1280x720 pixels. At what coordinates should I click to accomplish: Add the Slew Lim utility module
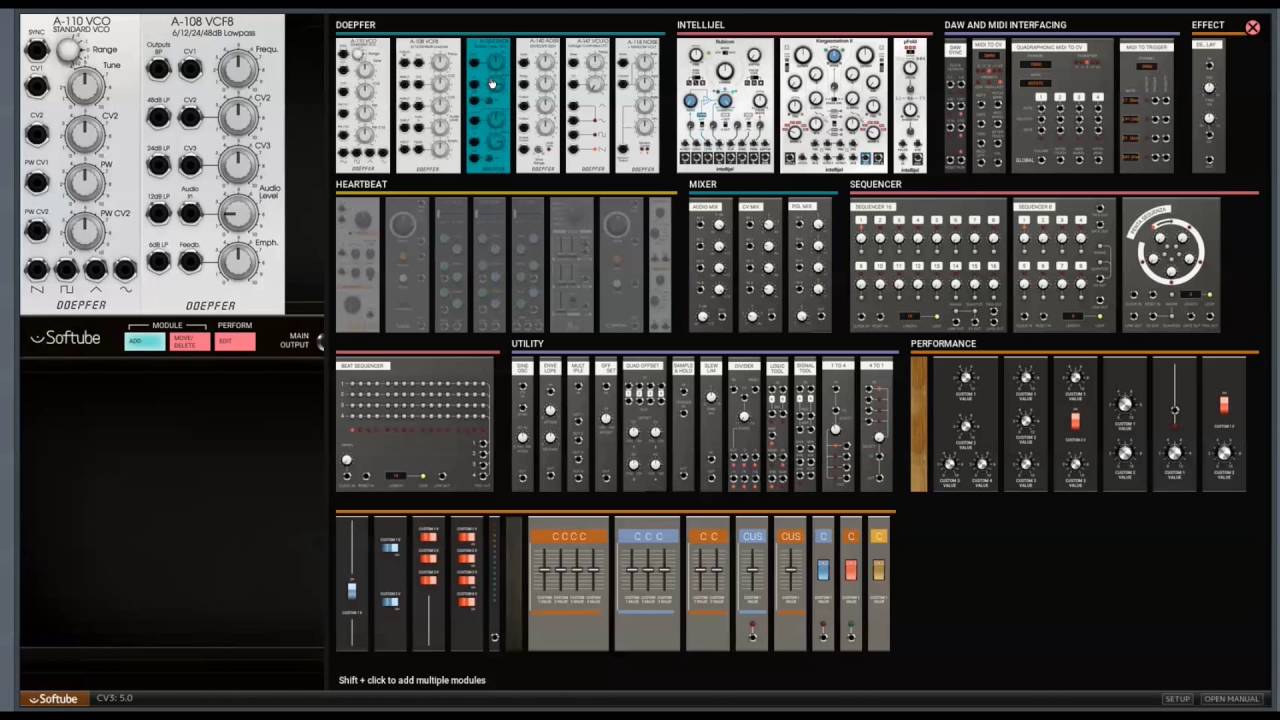tap(711, 424)
